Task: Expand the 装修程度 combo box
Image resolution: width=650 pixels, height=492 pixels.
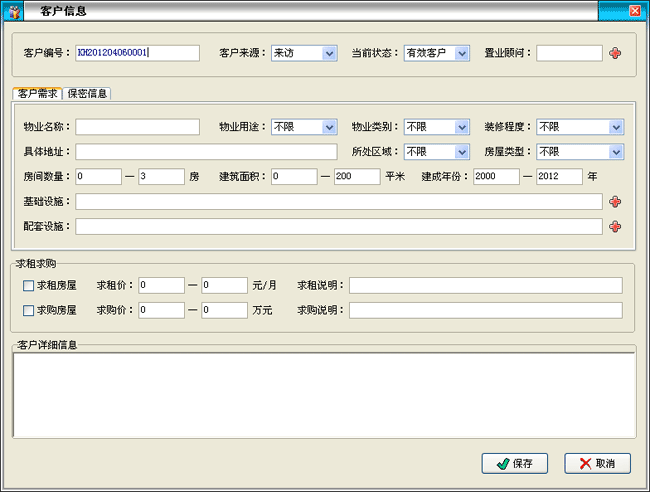Action: tap(616, 127)
